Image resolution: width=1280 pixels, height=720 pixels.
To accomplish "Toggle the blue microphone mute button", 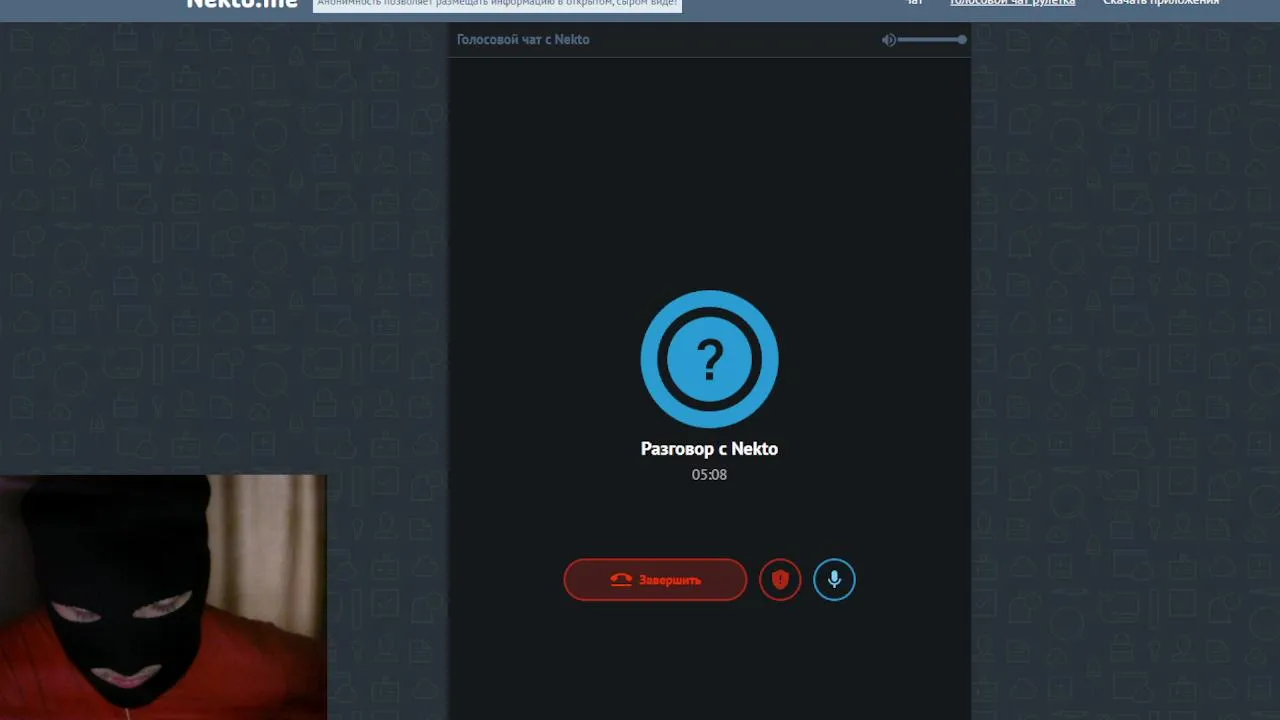I will pyautogui.click(x=834, y=580).
